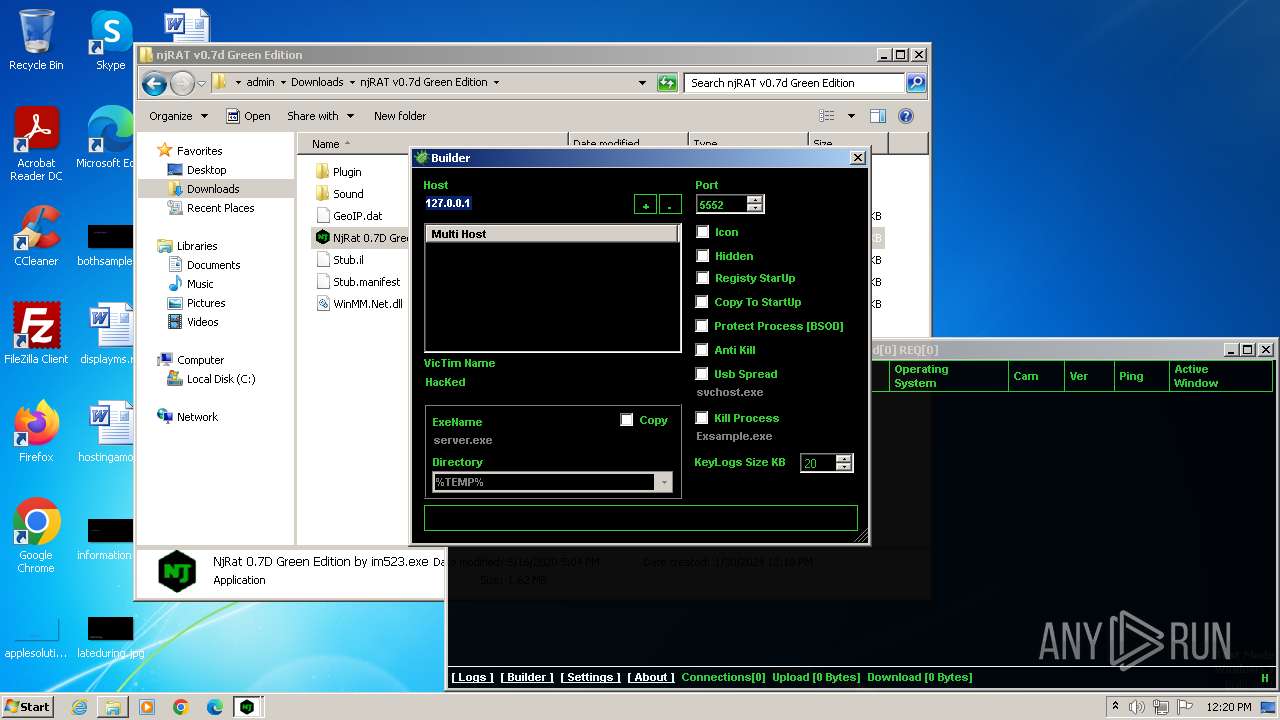Open the [ Logs ] menu in njRAT
This screenshot has width=1280, height=720.
(472, 677)
